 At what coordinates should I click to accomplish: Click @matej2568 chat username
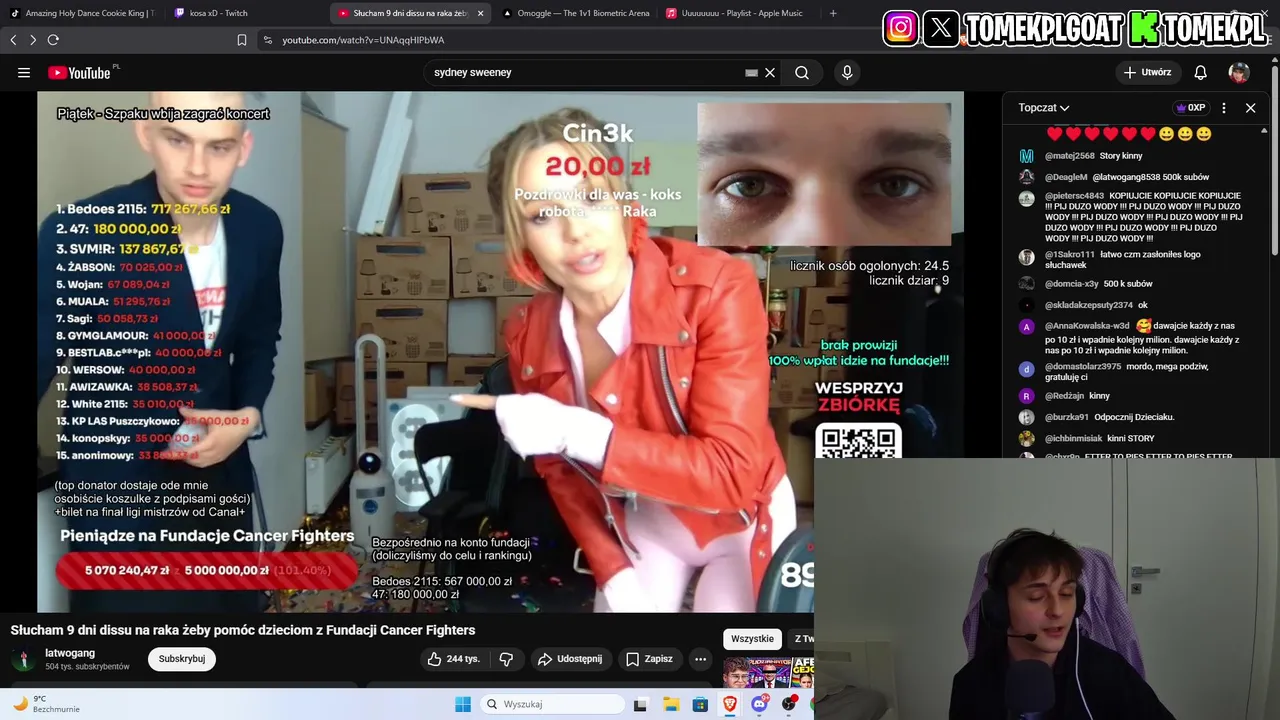tap(1070, 156)
